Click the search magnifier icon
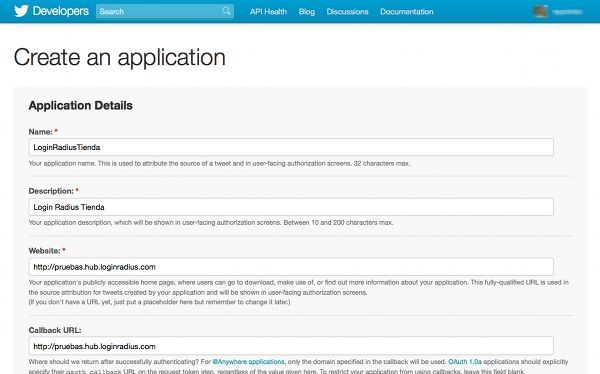The image size is (600, 374). pos(226,11)
